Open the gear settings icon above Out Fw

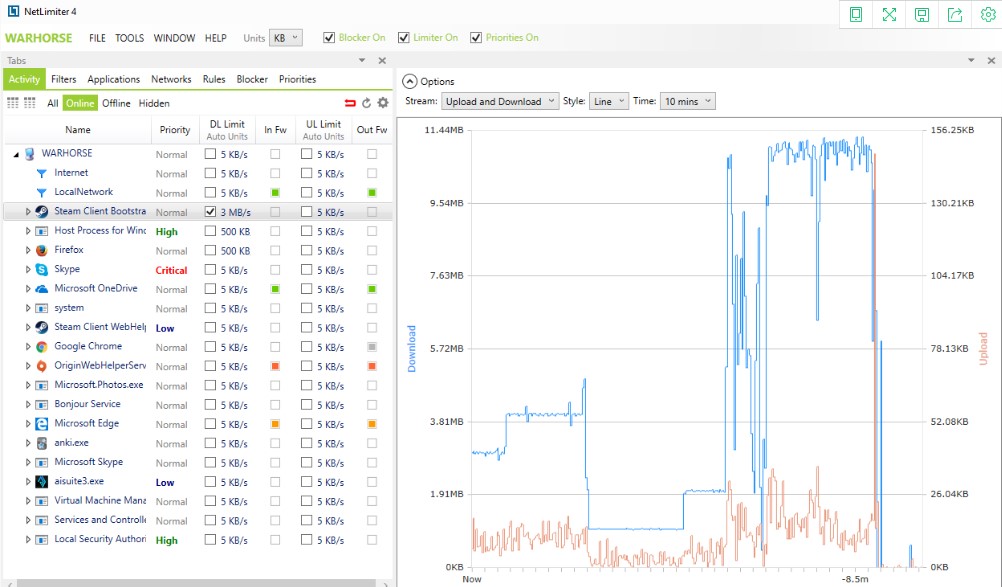pyautogui.click(x=382, y=103)
